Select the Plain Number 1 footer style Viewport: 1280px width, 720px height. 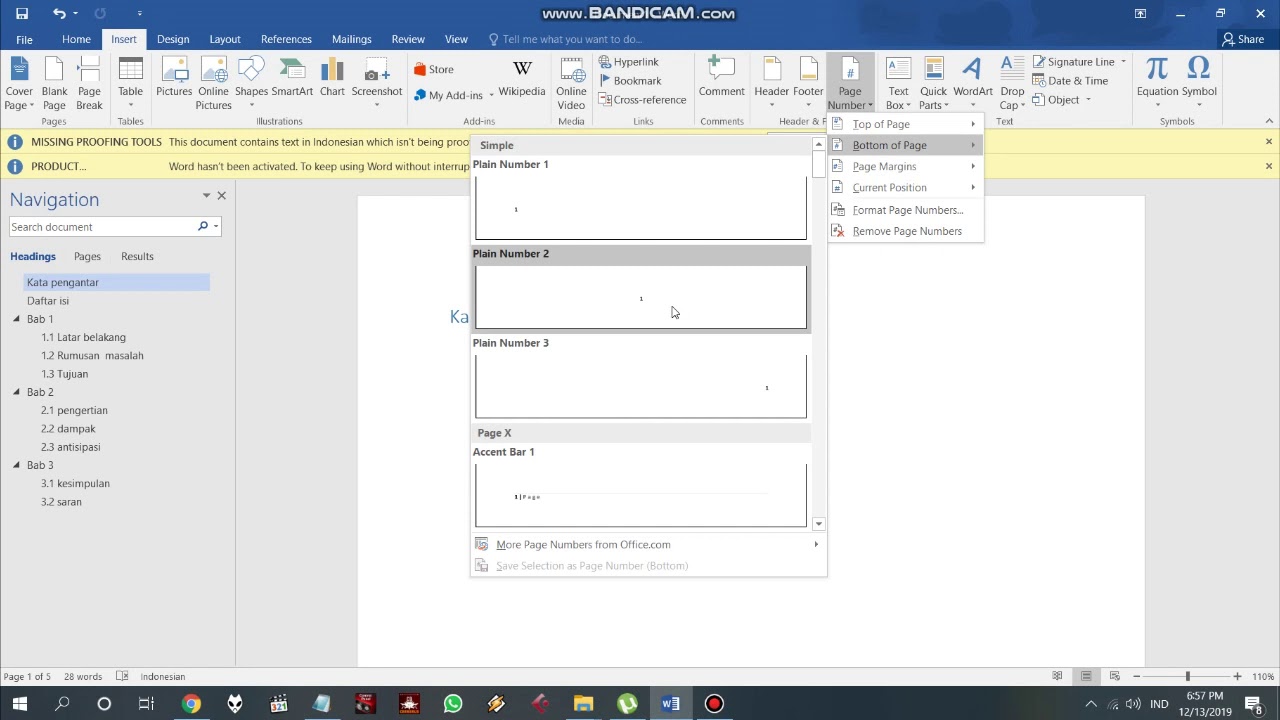click(640, 199)
